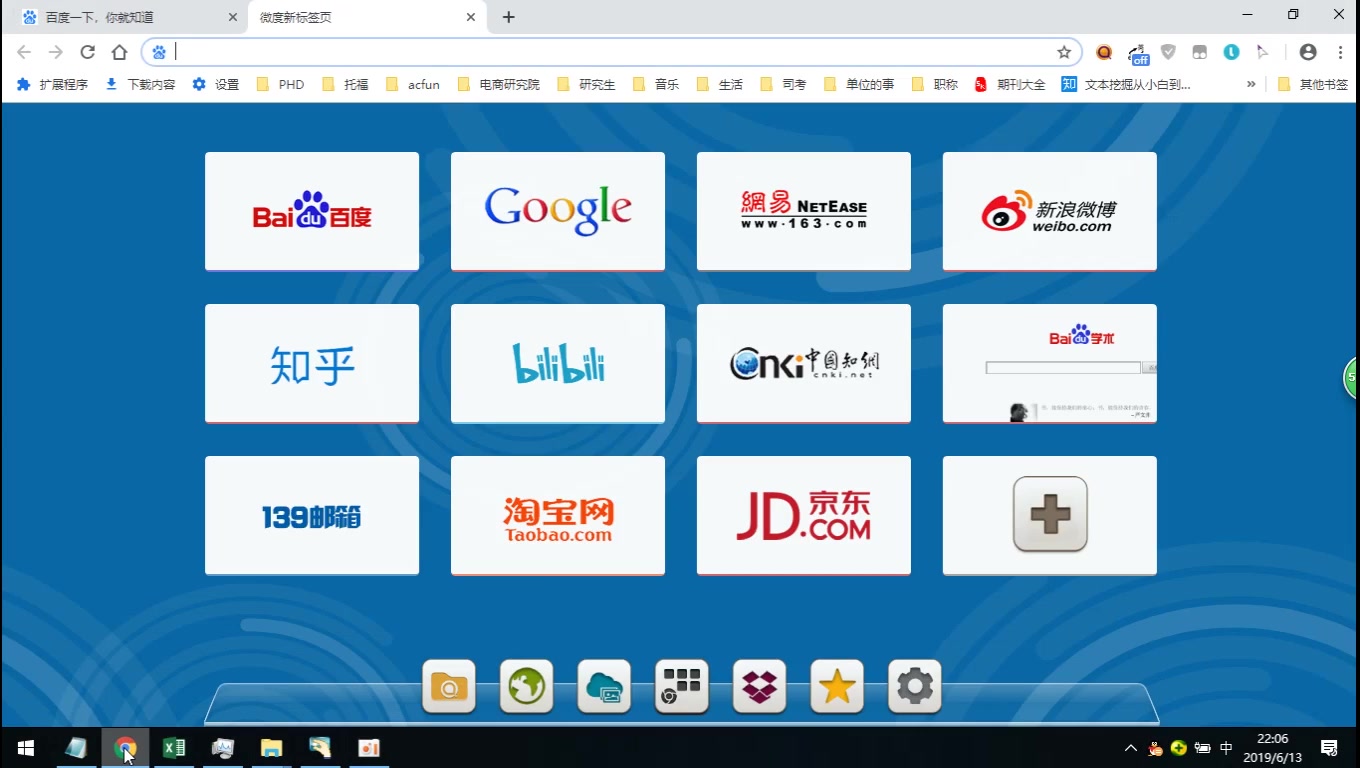Click the purple diamond-pattern dock icon

point(760,686)
